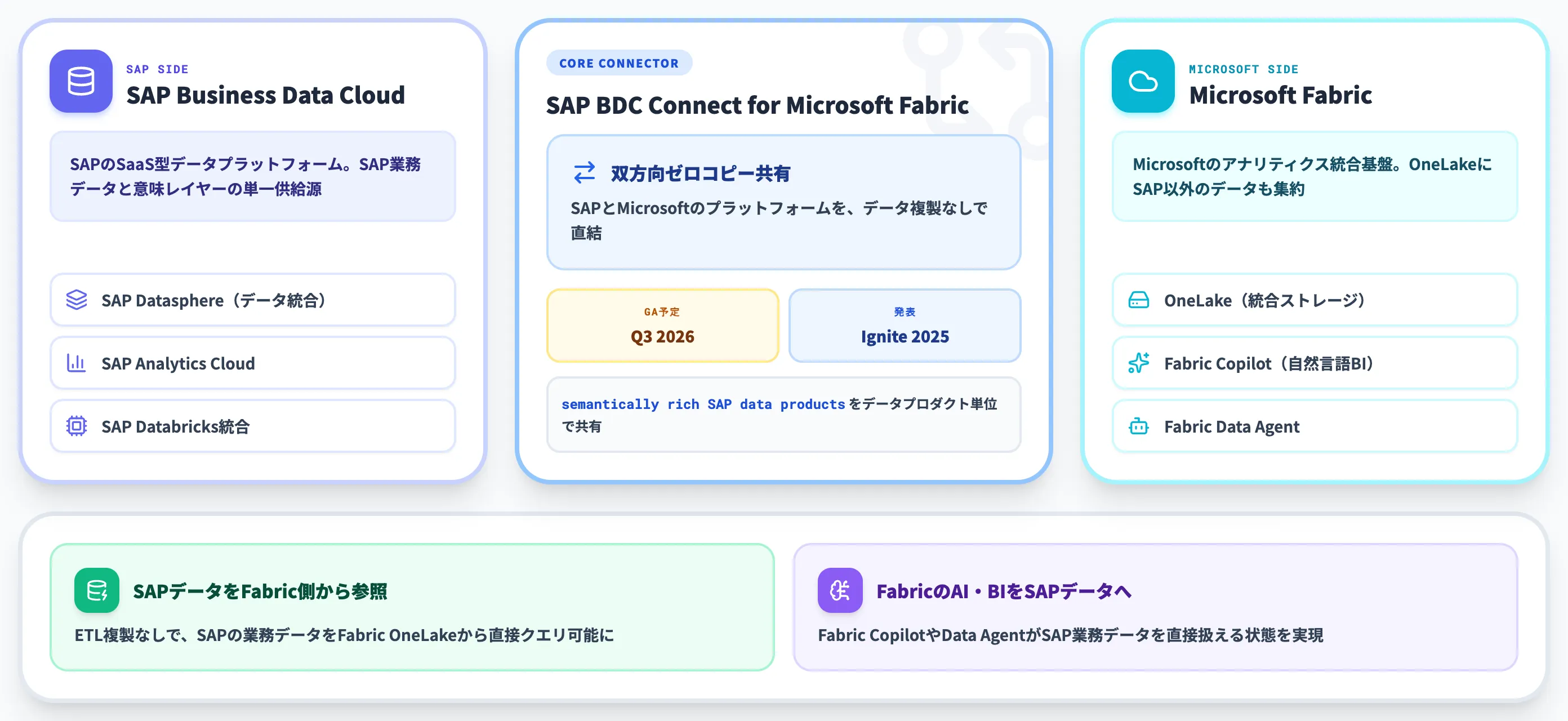This screenshot has width=1568, height=721.
Task: Click the GA予定 Q3 2026 card
Action: 662,325
